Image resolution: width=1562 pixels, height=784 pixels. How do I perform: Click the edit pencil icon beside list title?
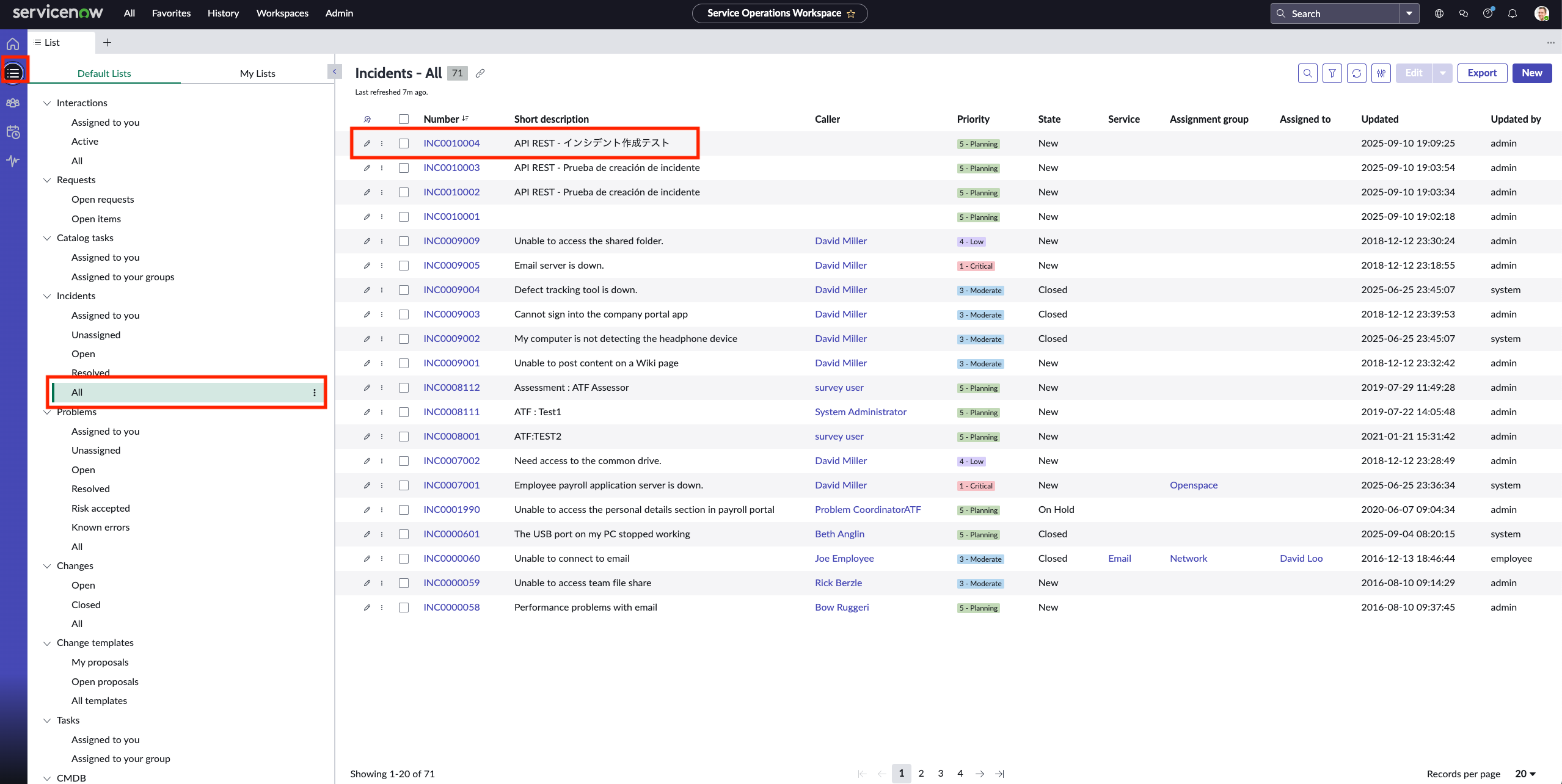click(480, 73)
